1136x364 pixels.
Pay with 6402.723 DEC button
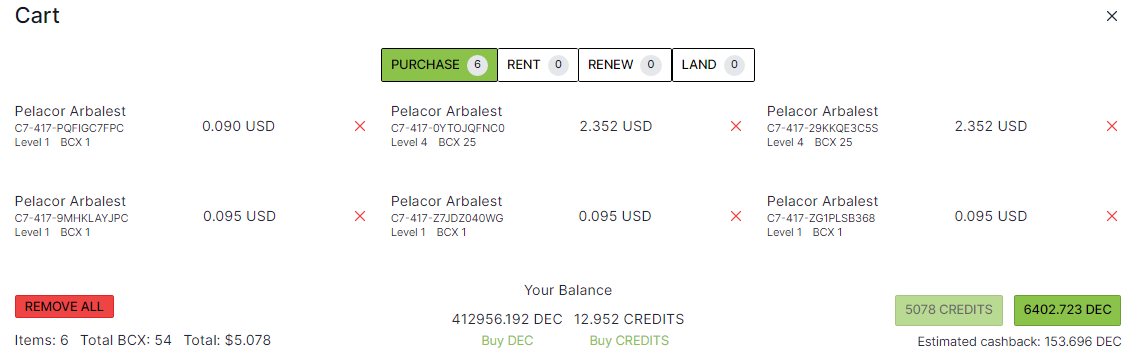[x=1067, y=310]
